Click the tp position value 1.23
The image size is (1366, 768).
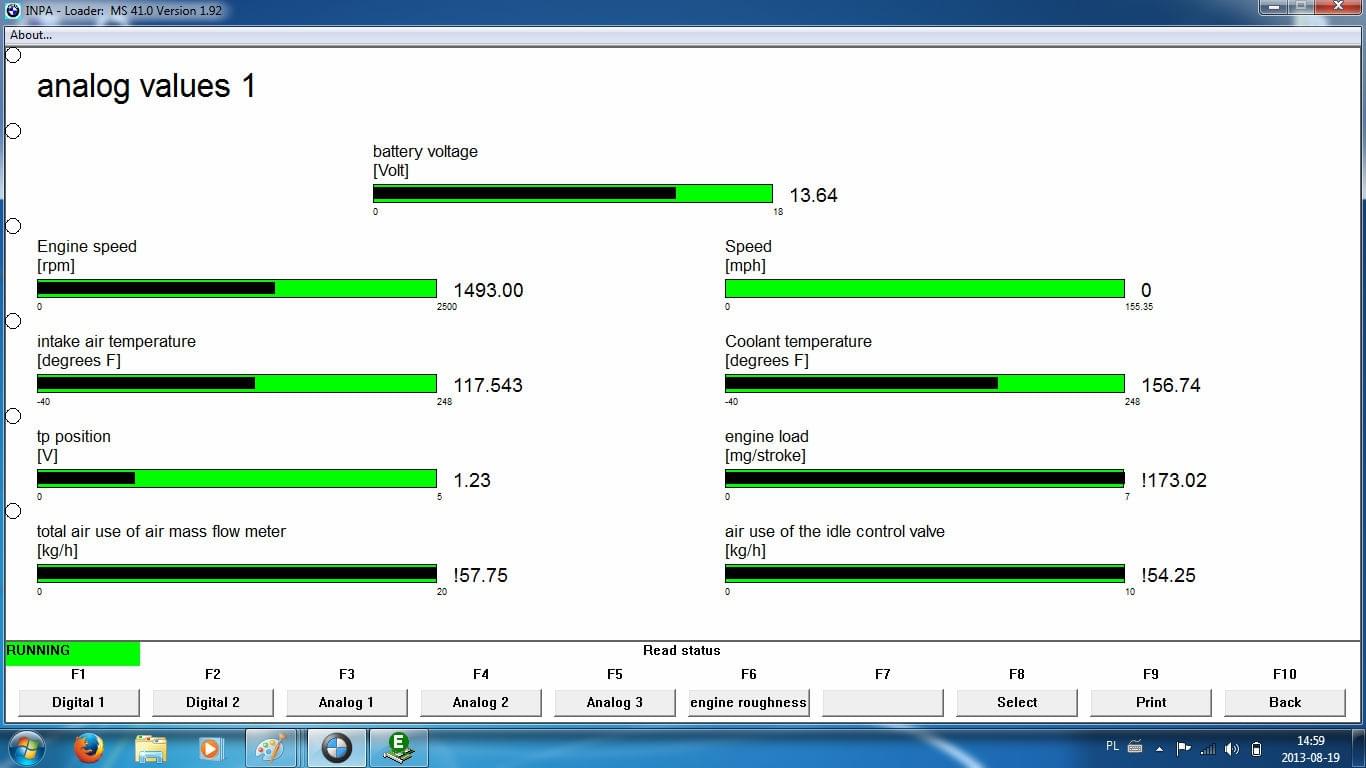click(x=472, y=481)
